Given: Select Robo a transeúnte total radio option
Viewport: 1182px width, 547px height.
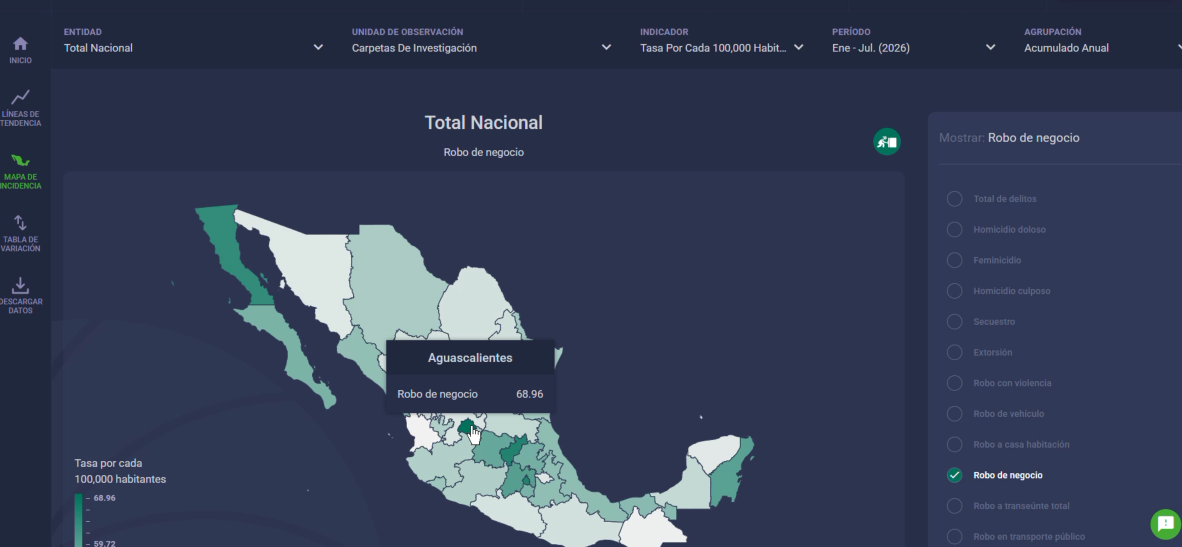Looking at the screenshot, I should pyautogui.click(x=954, y=506).
